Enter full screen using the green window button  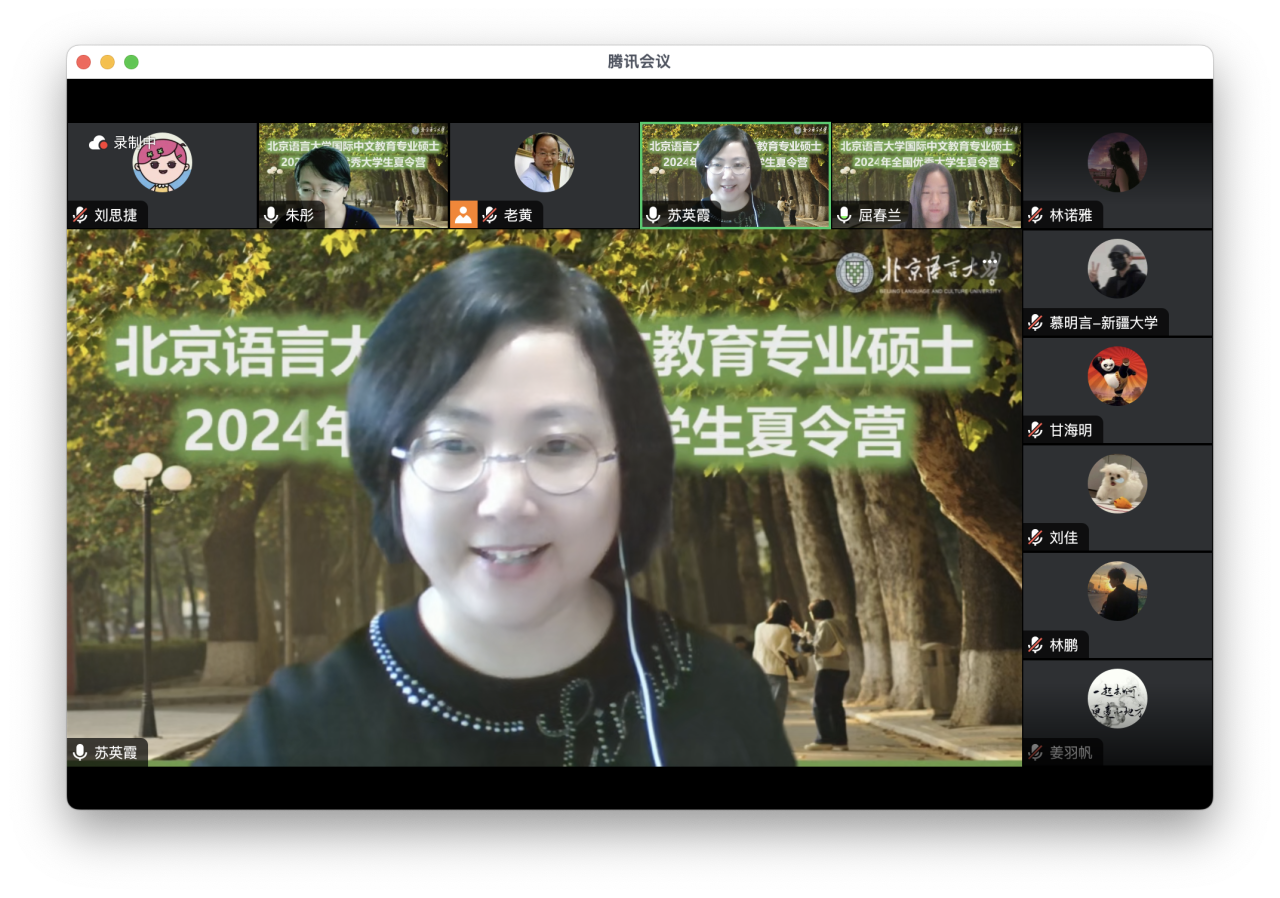pyautogui.click(x=131, y=62)
